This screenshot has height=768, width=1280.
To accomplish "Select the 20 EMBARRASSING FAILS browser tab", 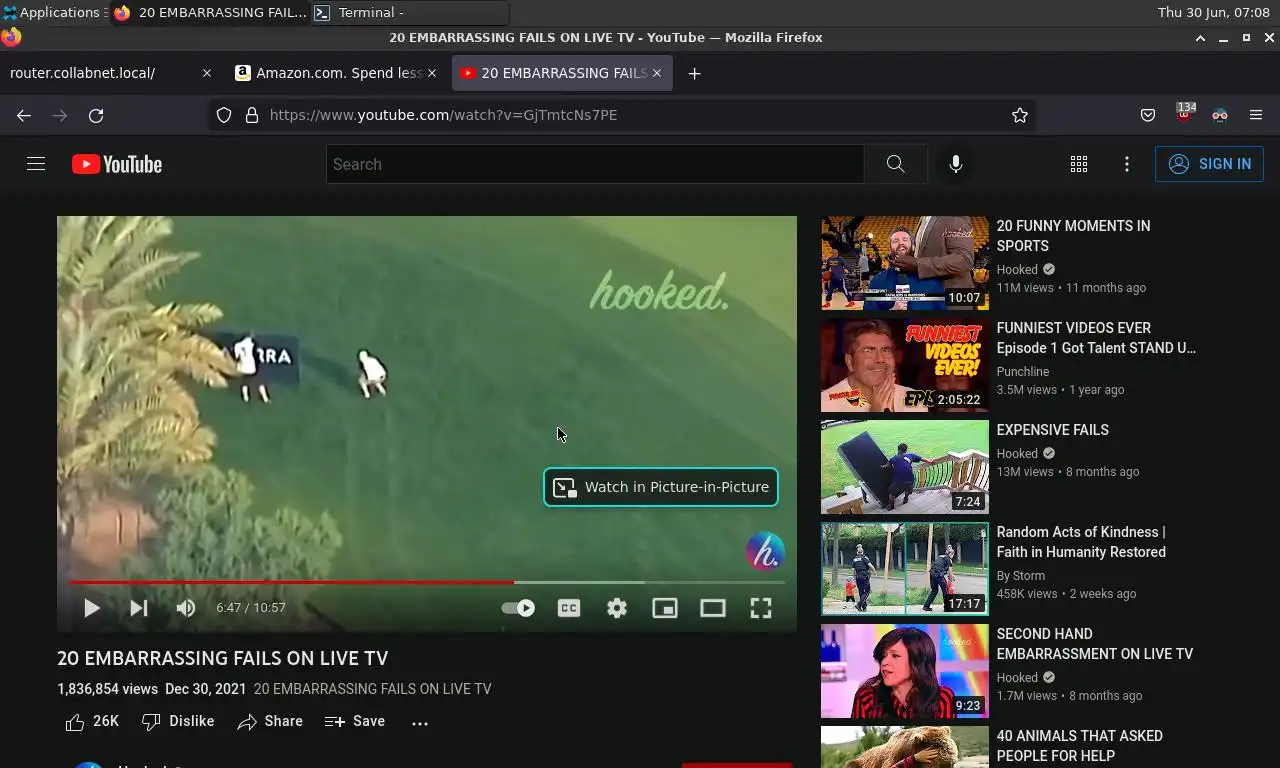I will pos(562,73).
